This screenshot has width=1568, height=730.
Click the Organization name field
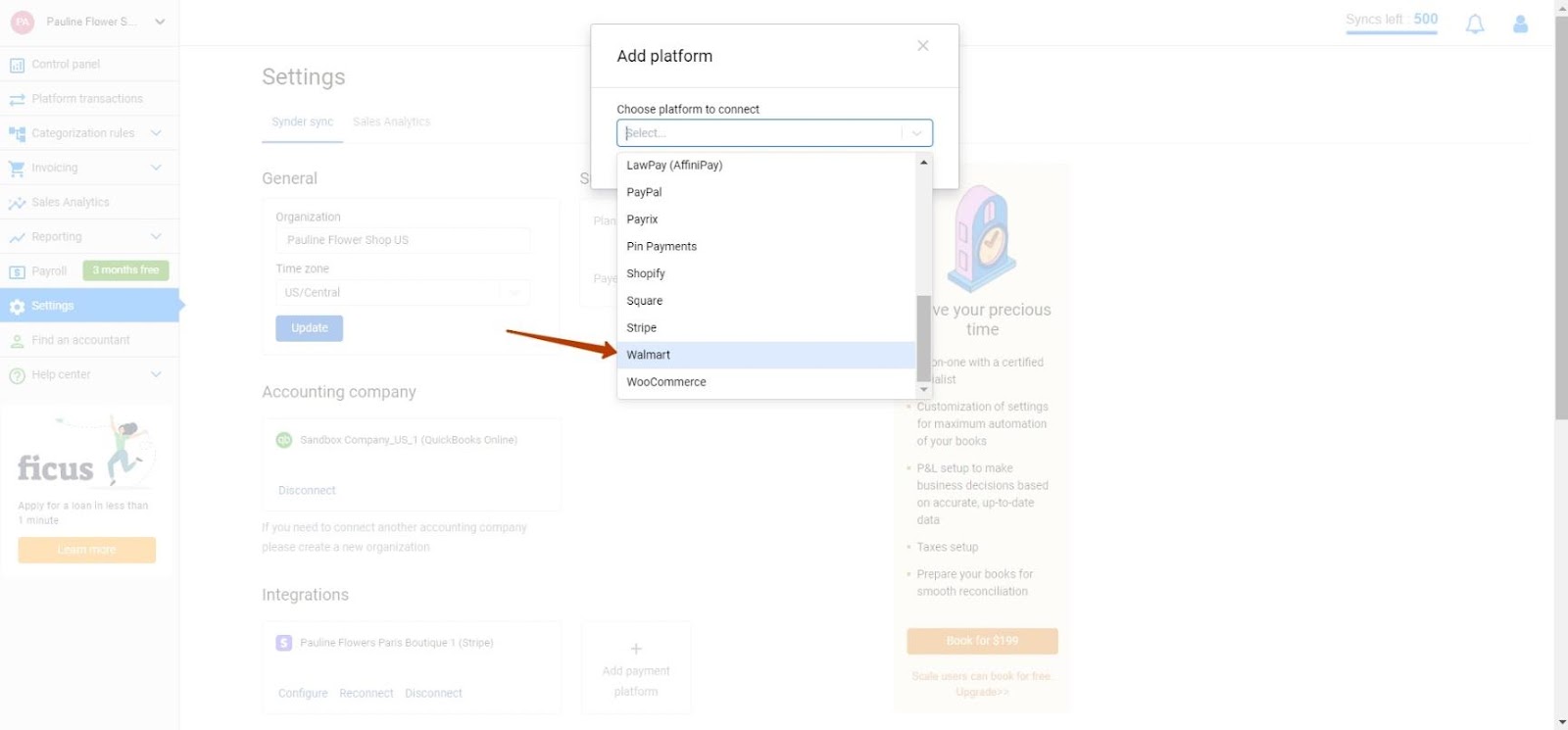point(403,240)
